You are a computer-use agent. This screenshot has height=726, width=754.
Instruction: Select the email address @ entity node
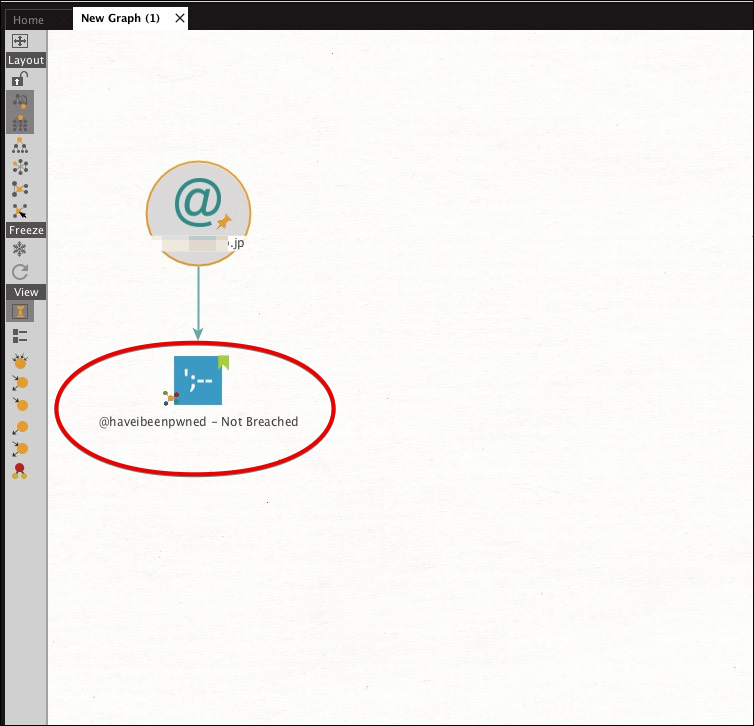(198, 213)
